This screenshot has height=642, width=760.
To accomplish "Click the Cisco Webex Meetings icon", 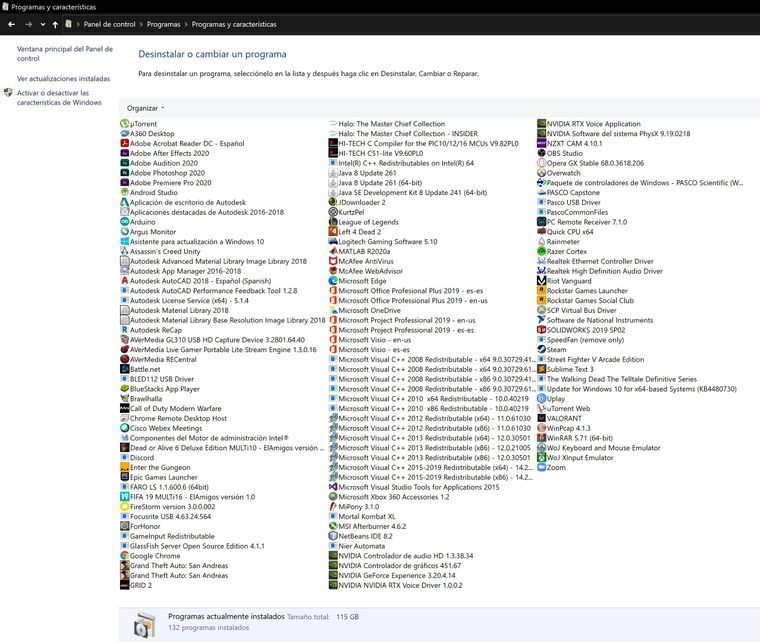I will (x=125, y=428).
